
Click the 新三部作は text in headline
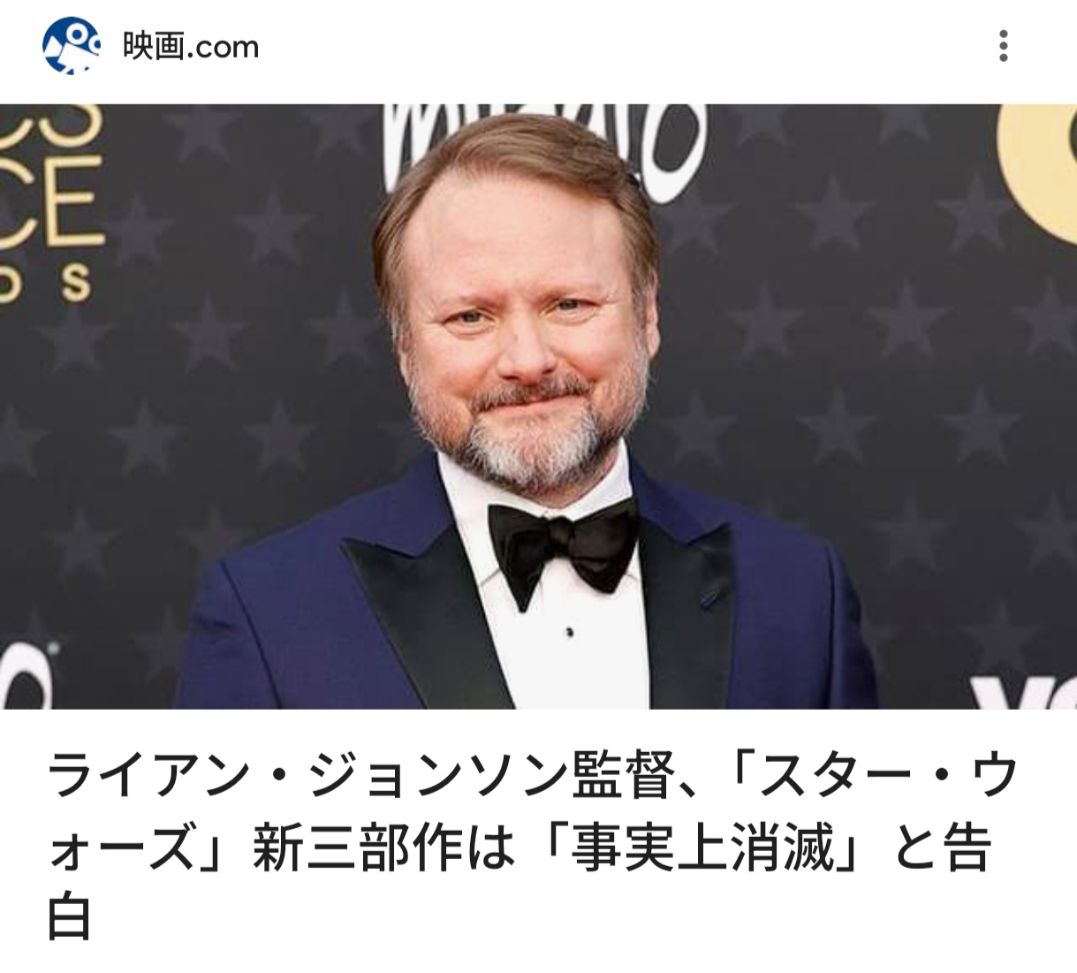383,849
